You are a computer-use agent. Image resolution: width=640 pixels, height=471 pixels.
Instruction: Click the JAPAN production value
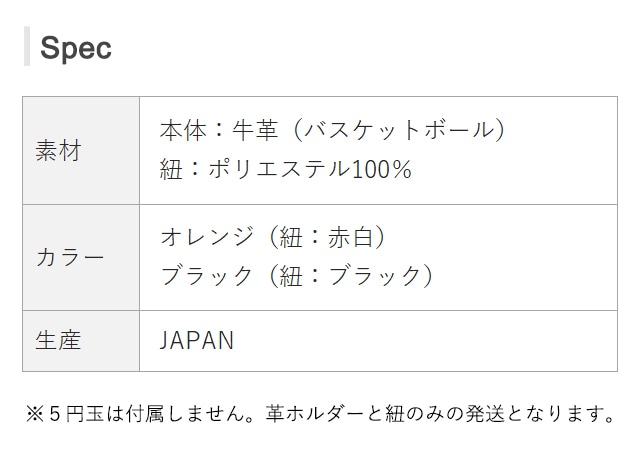tap(197, 341)
